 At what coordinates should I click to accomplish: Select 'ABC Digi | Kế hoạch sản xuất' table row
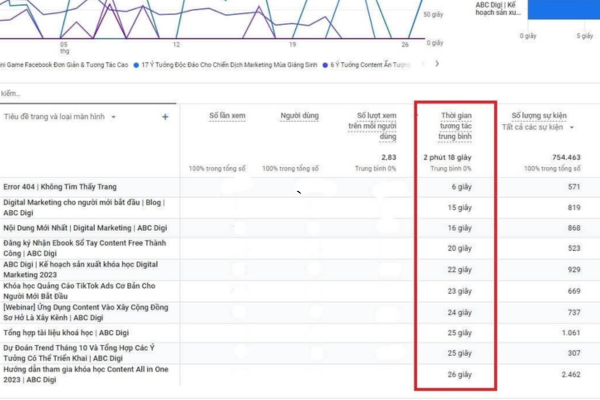pyautogui.click(x=300, y=269)
